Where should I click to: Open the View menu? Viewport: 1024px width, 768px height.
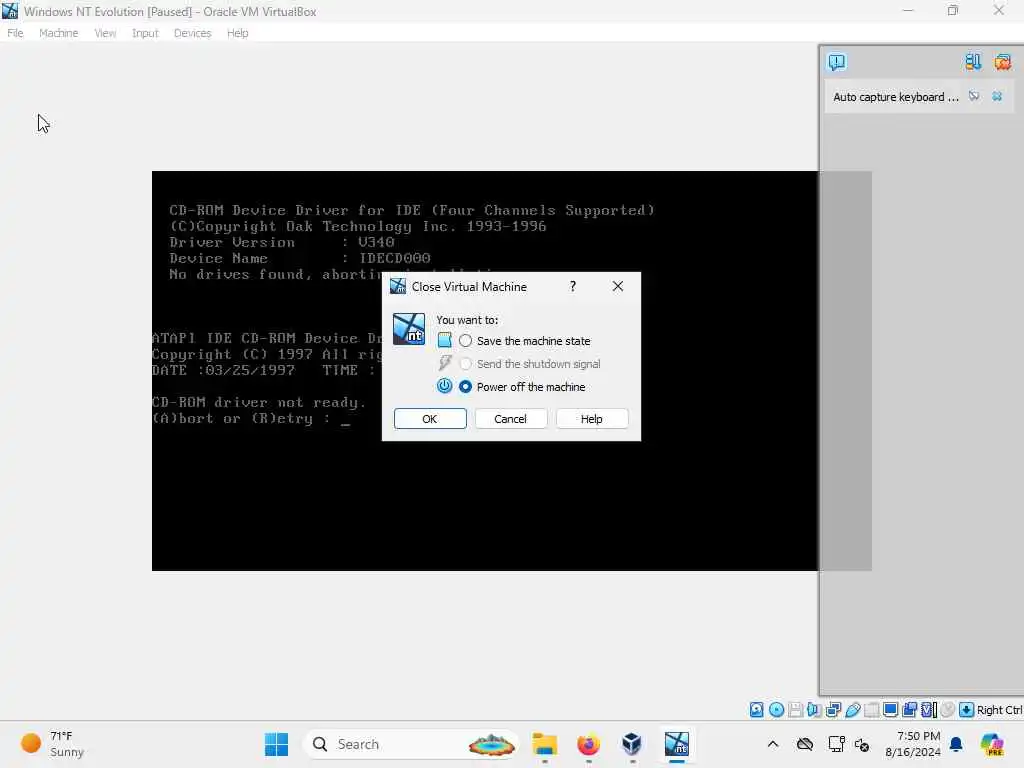click(x=104, y=33)
